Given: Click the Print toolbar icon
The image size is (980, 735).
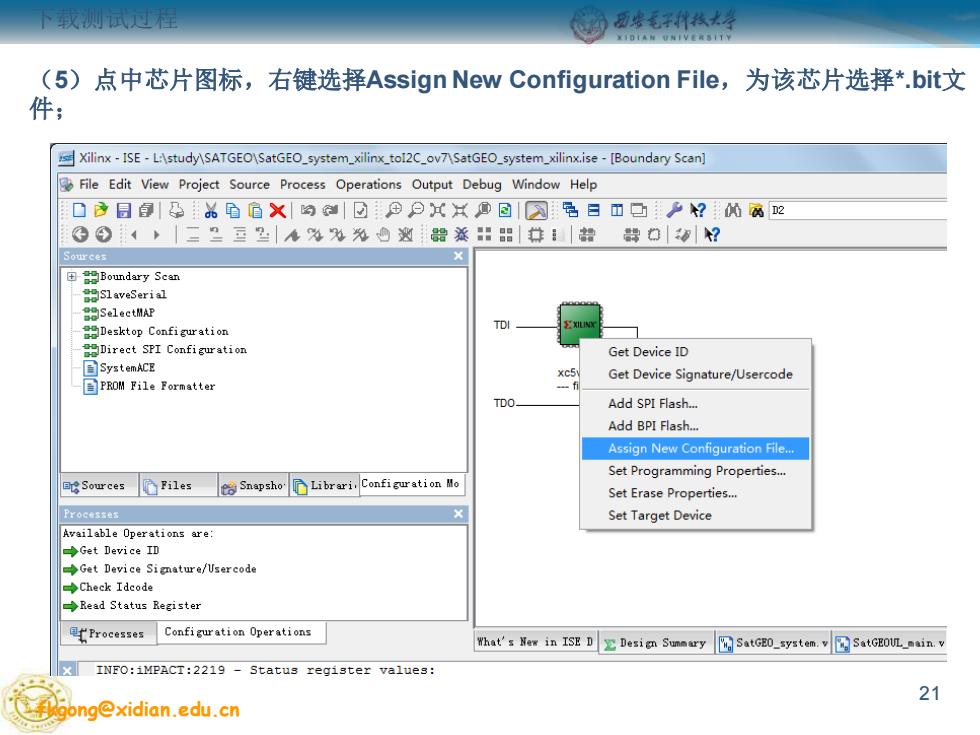Looking at the screenshot, I should [176, 210].
